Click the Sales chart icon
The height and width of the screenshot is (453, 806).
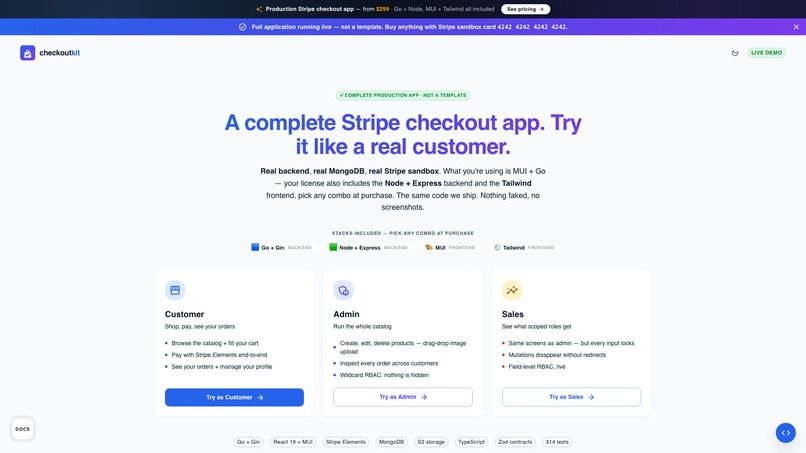click(x=512, y=290)
